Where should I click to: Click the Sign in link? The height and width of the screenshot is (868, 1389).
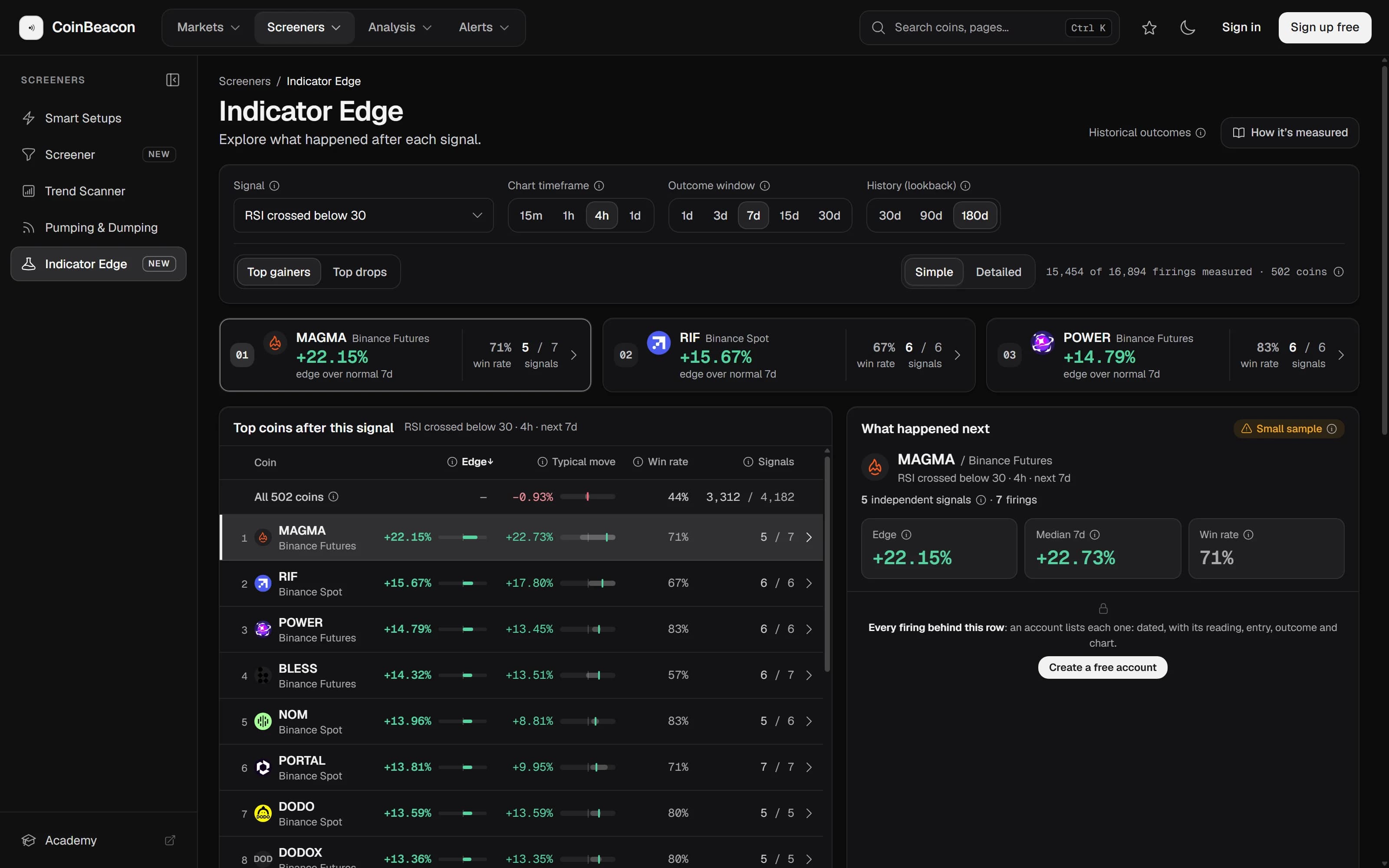click(1241, 27)
